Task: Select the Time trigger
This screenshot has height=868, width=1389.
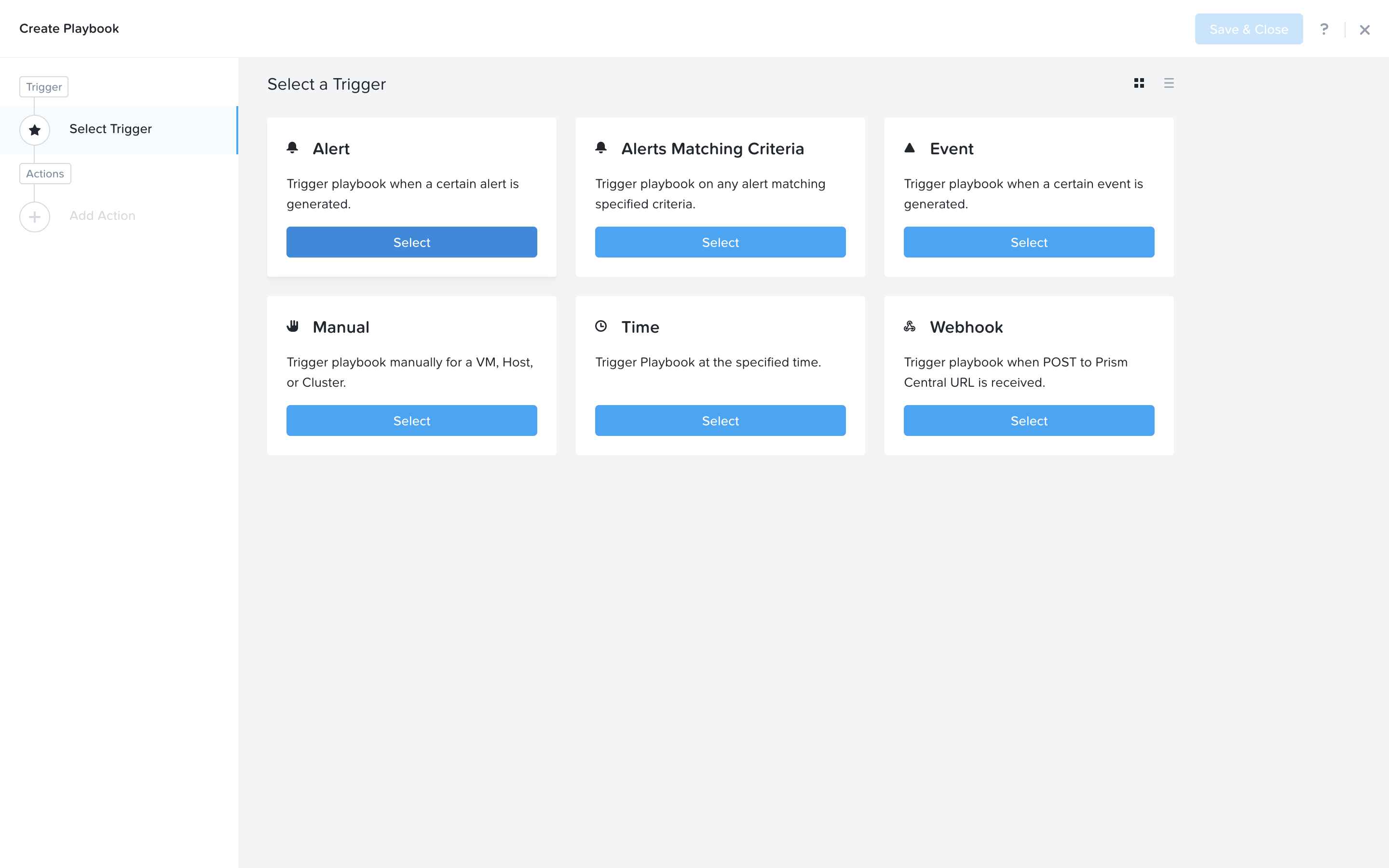Action: click(721, 421)
